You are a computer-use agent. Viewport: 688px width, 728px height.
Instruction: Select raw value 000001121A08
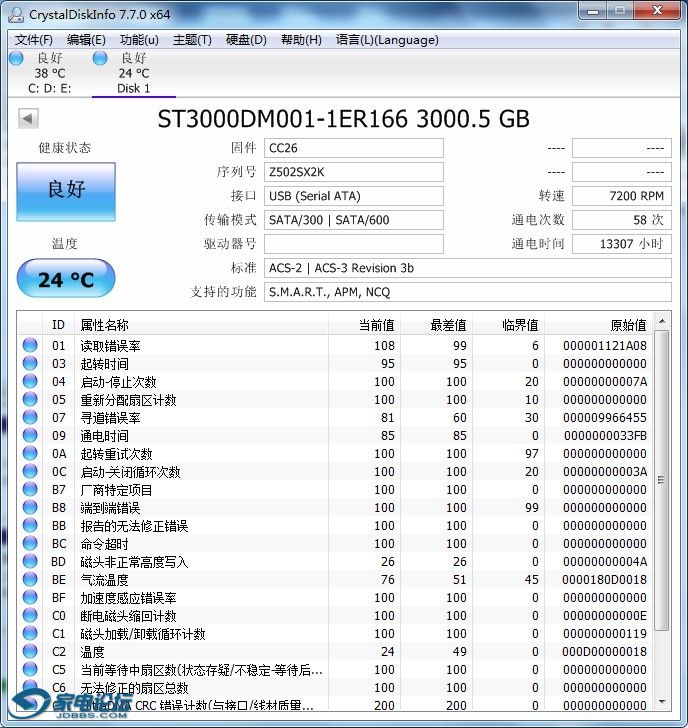point(604,345)
